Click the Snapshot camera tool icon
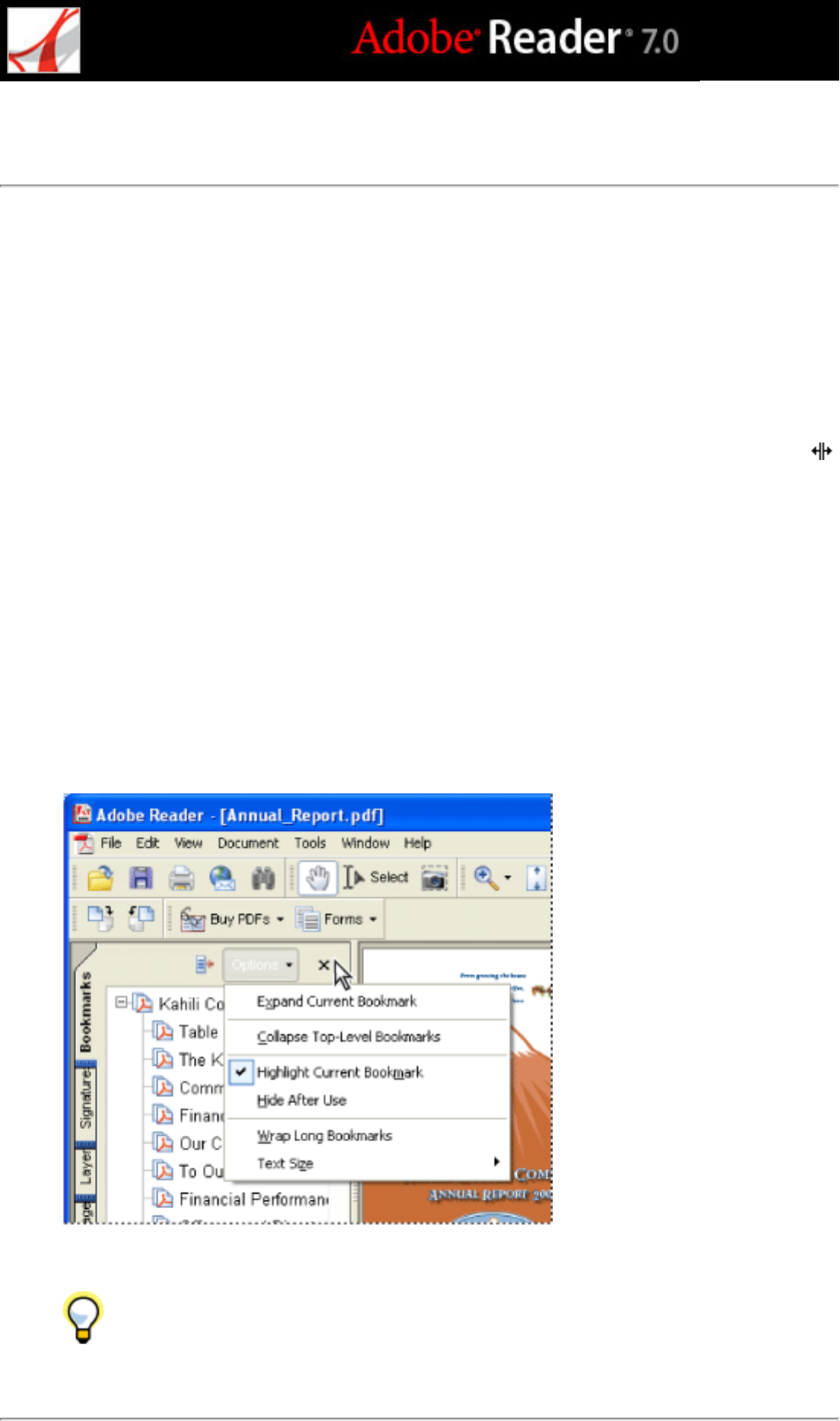This screenshot has width=840, height=1421. (434, 878)
